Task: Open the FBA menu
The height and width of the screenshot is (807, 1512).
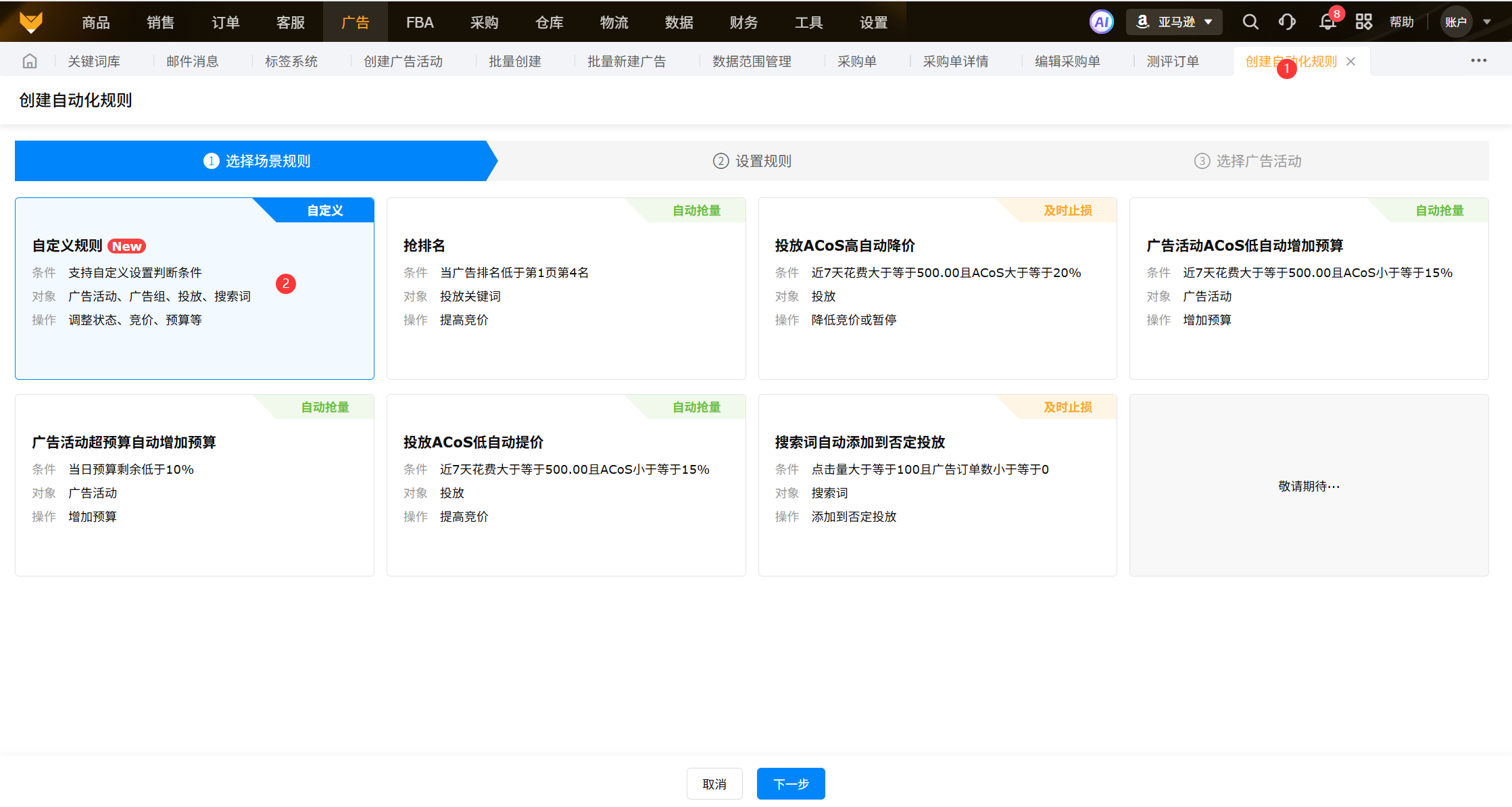Action: pos(420,22)
